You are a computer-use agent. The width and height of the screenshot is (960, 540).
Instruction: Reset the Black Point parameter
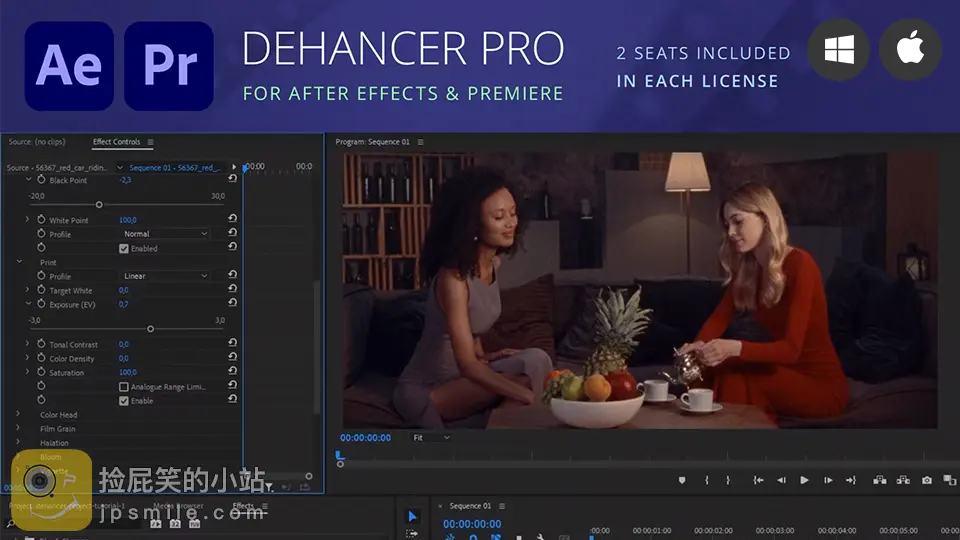point(233,178)
